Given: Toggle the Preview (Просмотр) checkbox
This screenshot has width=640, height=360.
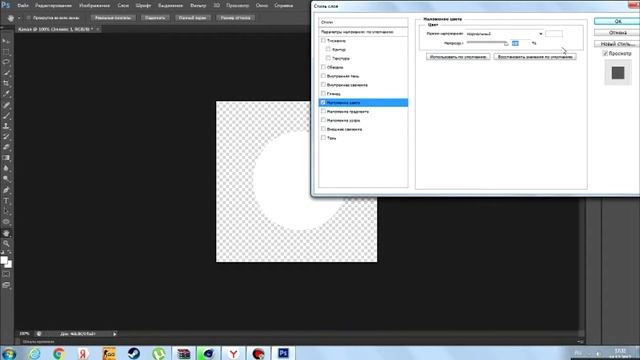Looking at the screenshot, I should (605, 53).
